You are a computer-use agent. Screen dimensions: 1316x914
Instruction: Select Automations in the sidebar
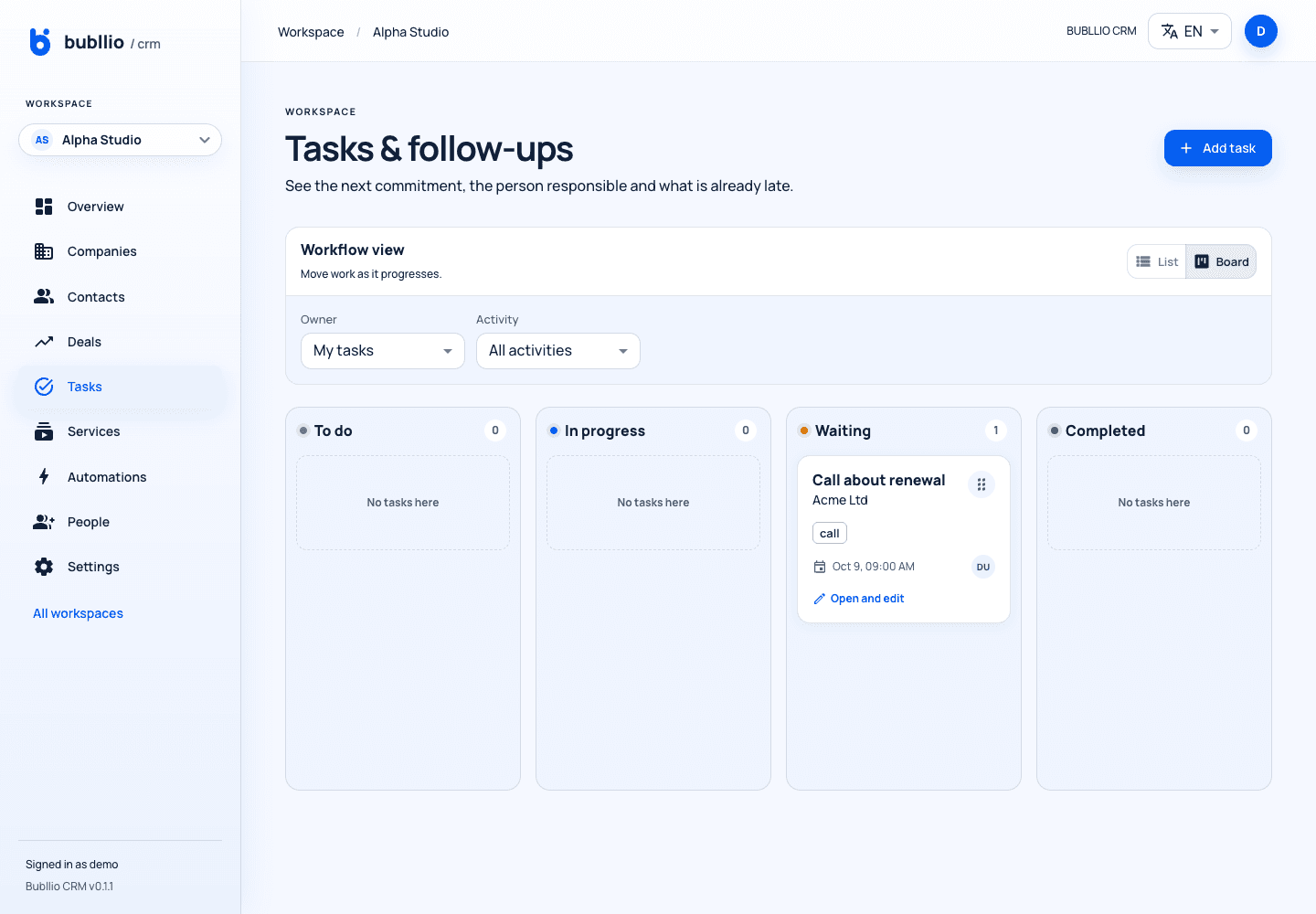tap(120, 477)
